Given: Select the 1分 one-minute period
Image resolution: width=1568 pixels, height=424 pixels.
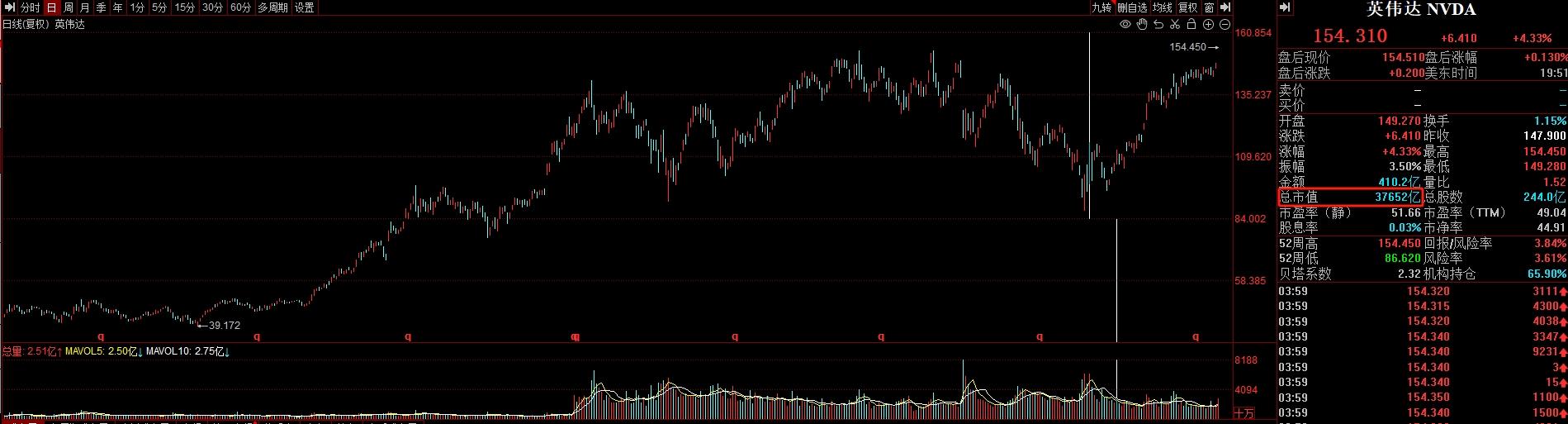Looking at the screenshot, I should click(x=138, y=7).
